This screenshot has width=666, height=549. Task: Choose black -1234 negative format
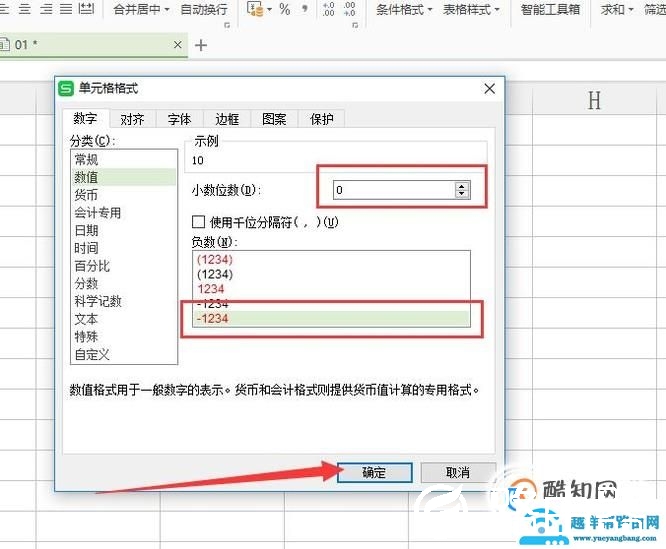click(x=331, y=304)
